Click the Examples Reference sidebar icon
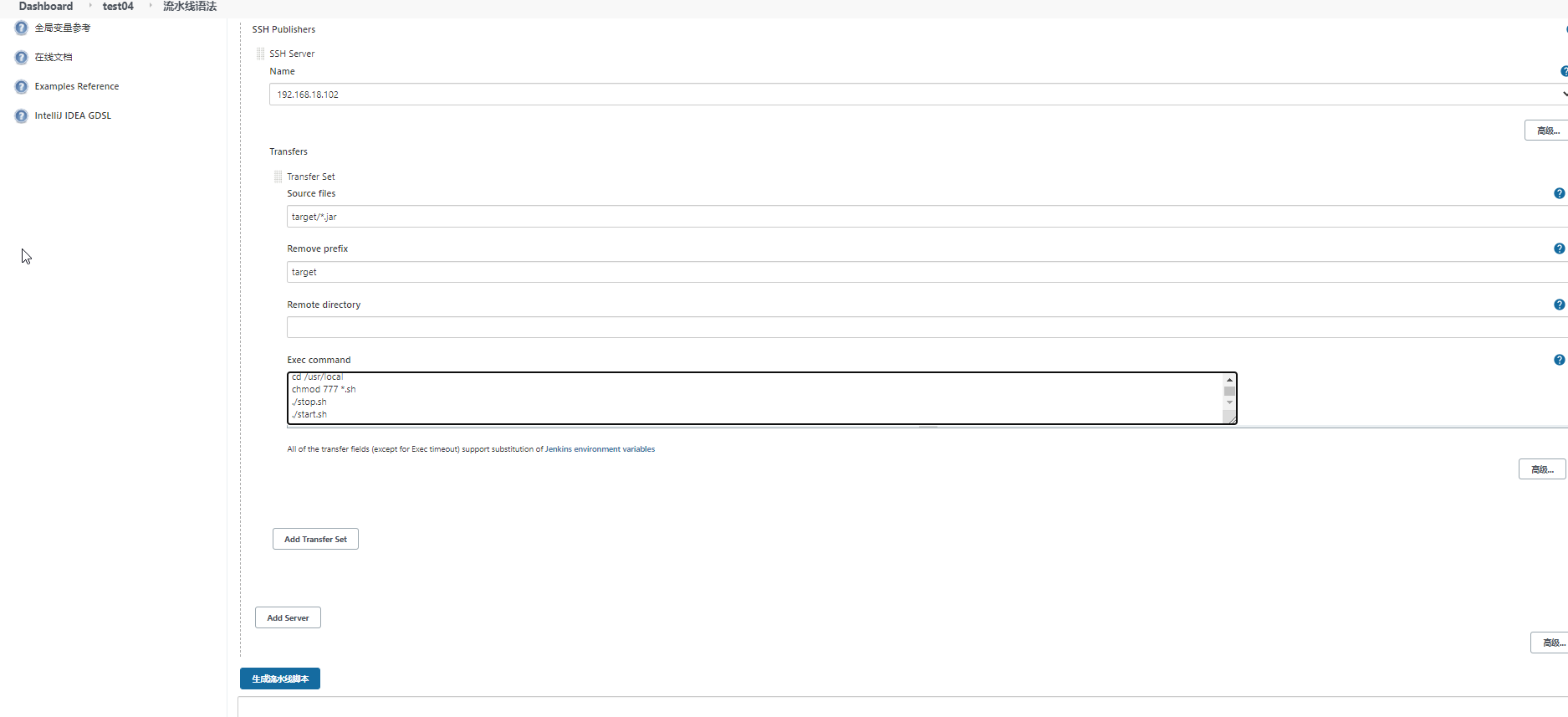Screen dimensions: 1568x717 [x=22, y=86]
